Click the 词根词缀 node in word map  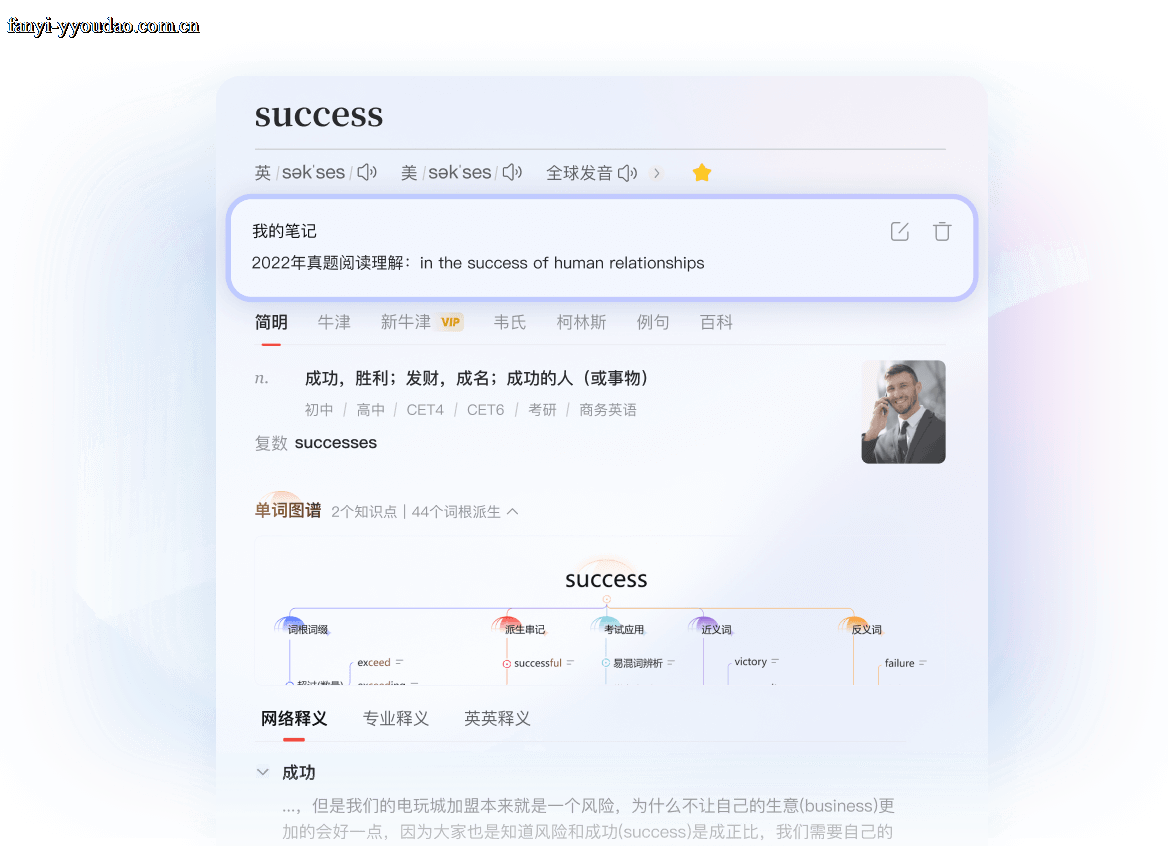pyautogui.click(x=308, y=629)
